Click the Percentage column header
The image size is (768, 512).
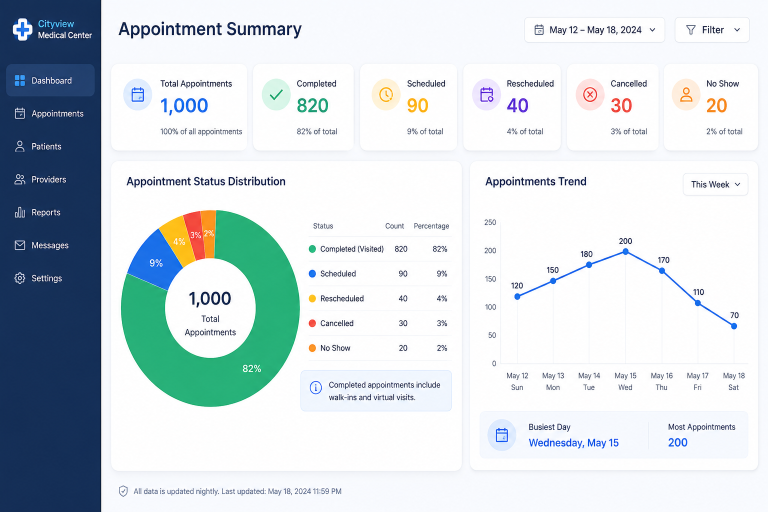[x=431, y=226]
